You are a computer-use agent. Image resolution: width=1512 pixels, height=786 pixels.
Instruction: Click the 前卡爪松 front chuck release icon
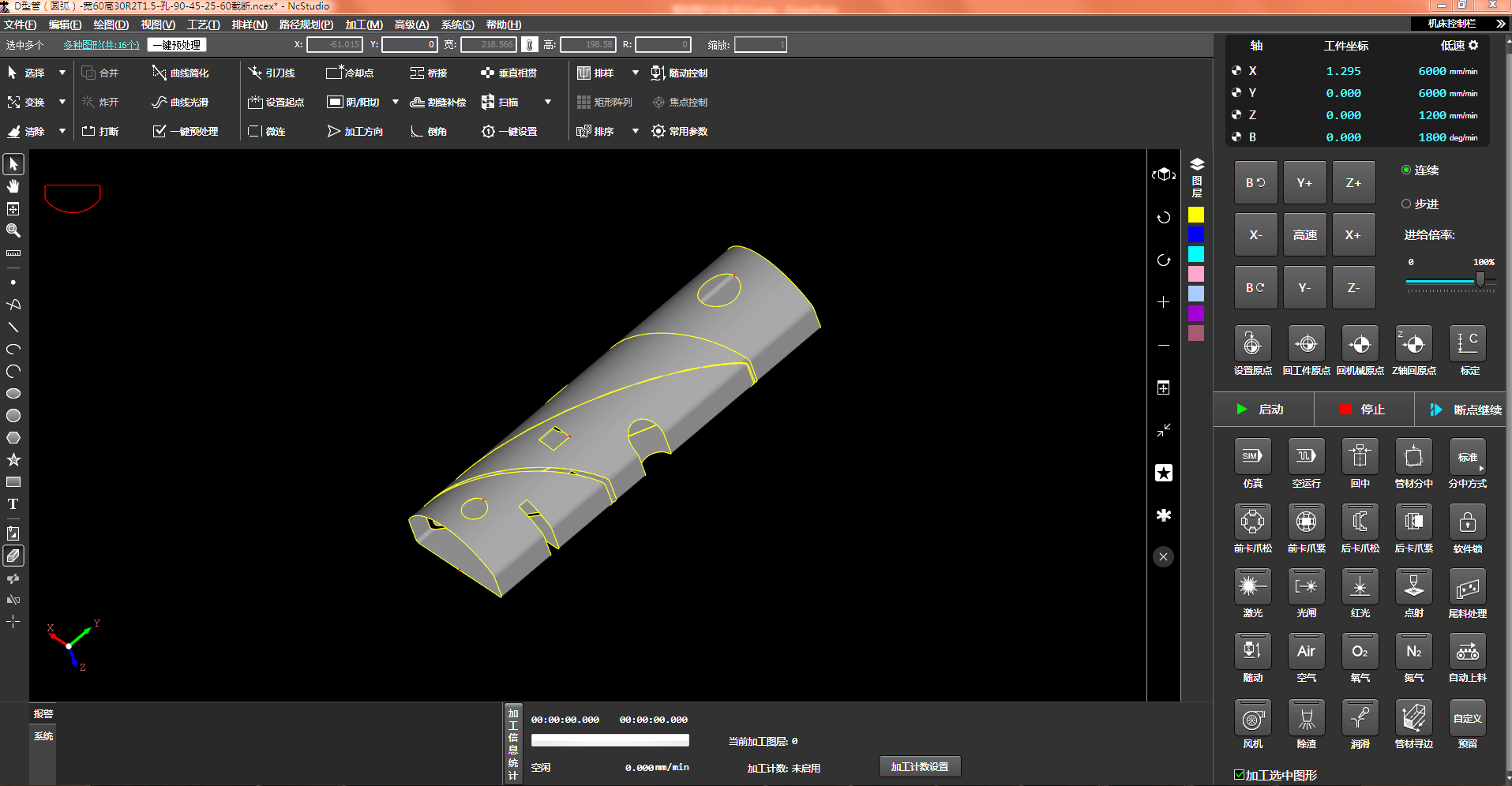point(1252,522)
